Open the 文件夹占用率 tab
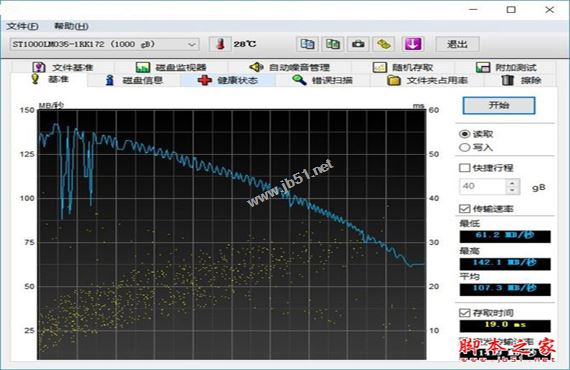This screenshot has width=570, height=370. [x=428, y=80]
